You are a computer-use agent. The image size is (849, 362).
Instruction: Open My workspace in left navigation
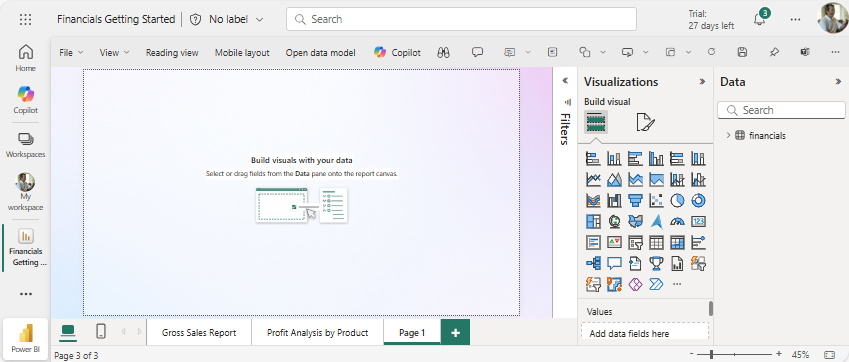pyautogui.click(x=25, y=192)
